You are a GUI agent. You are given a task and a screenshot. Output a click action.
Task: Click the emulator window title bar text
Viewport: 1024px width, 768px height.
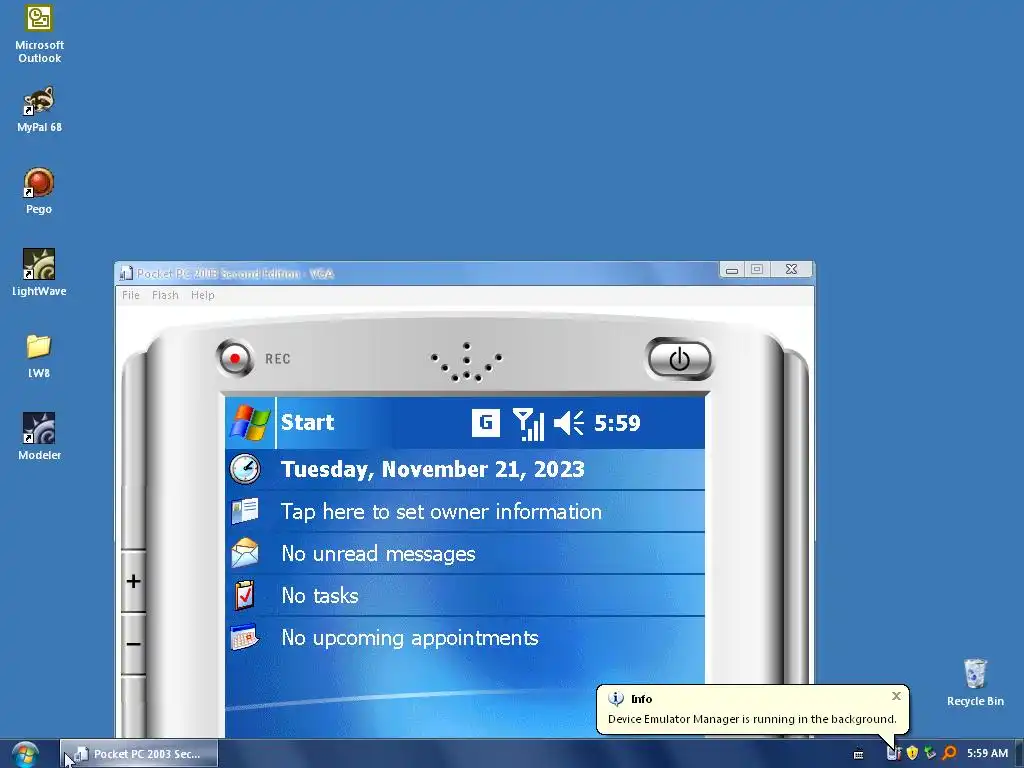click(x=235, y=274)
